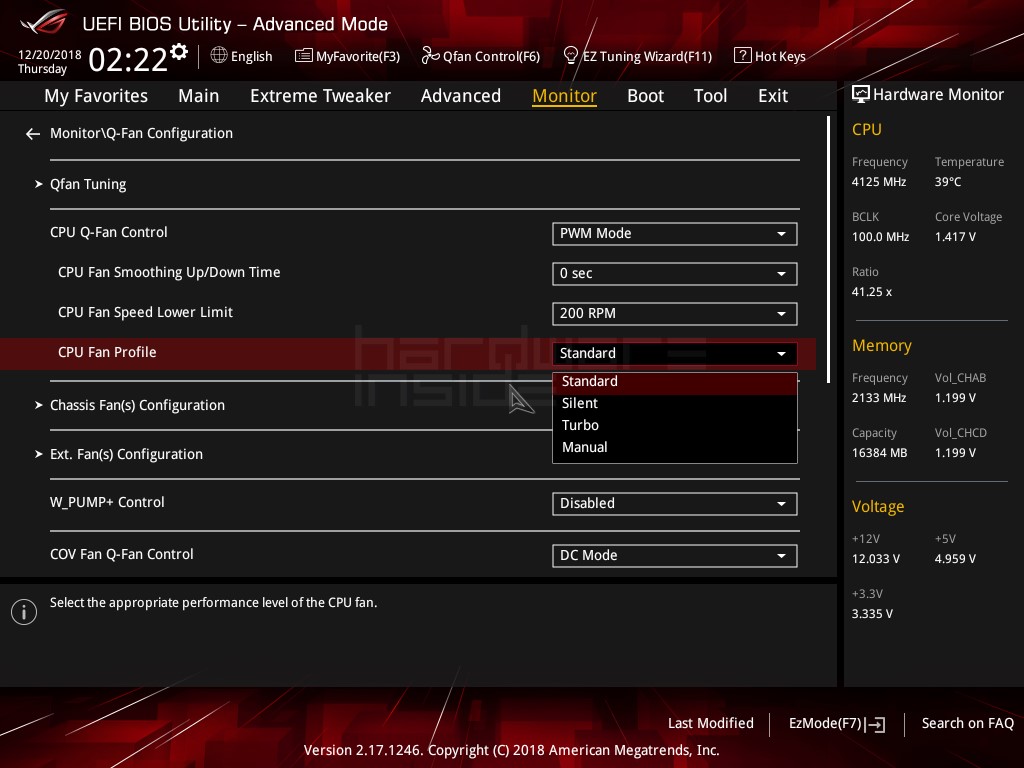Open the COV Fan Q-Fan Control dropdown

point(675,556)
